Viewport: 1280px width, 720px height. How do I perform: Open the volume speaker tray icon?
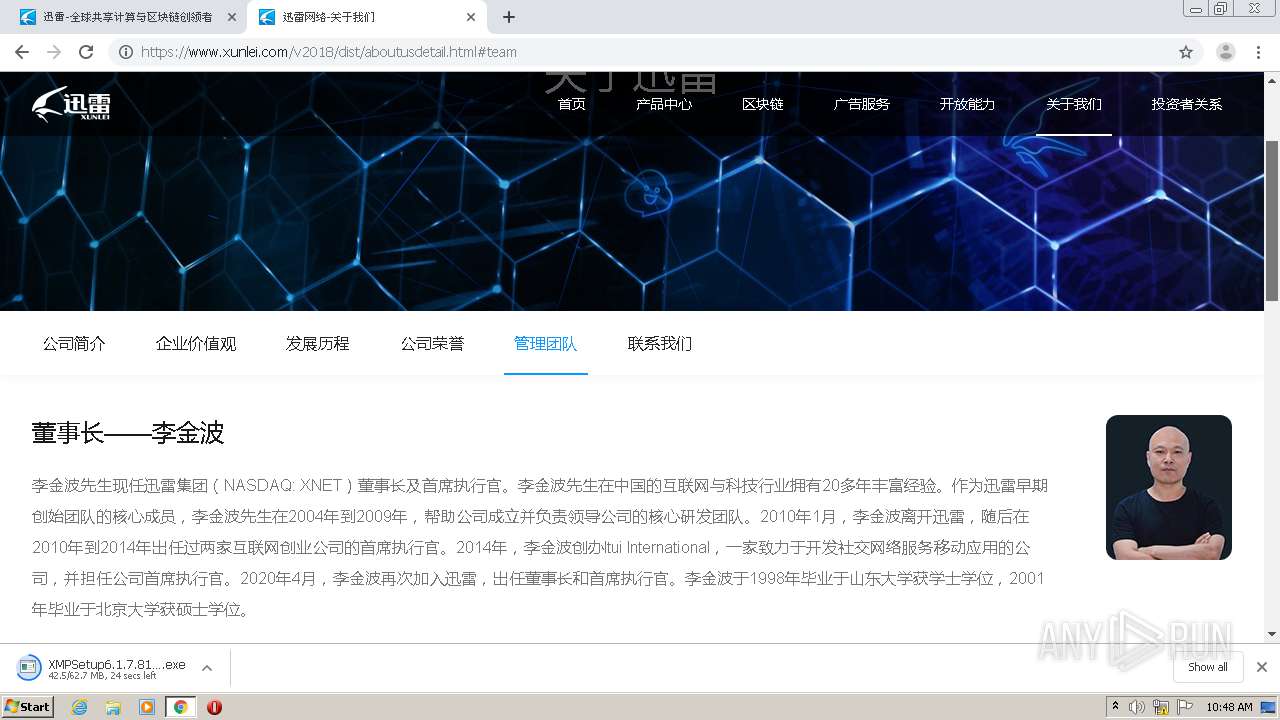pyautogui.click(x=1137, y=707)
